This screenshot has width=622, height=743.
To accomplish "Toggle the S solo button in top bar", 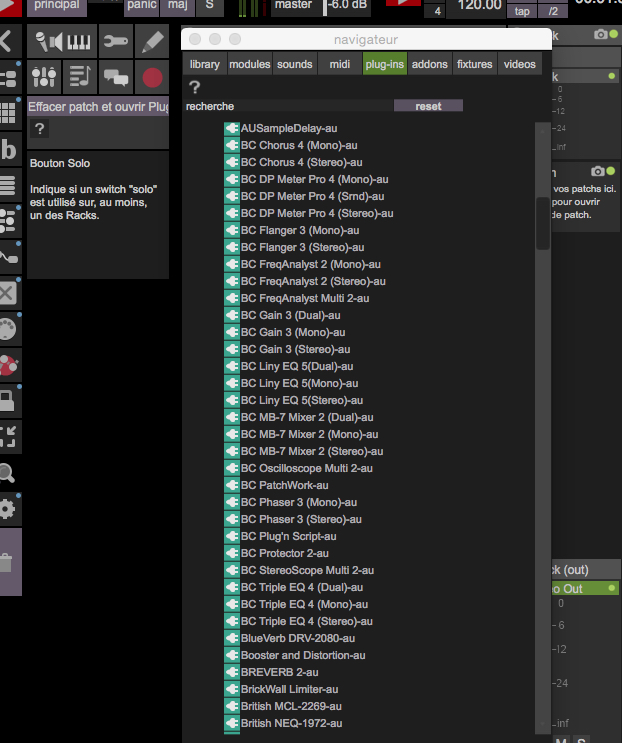I will (x=209, y=6).
